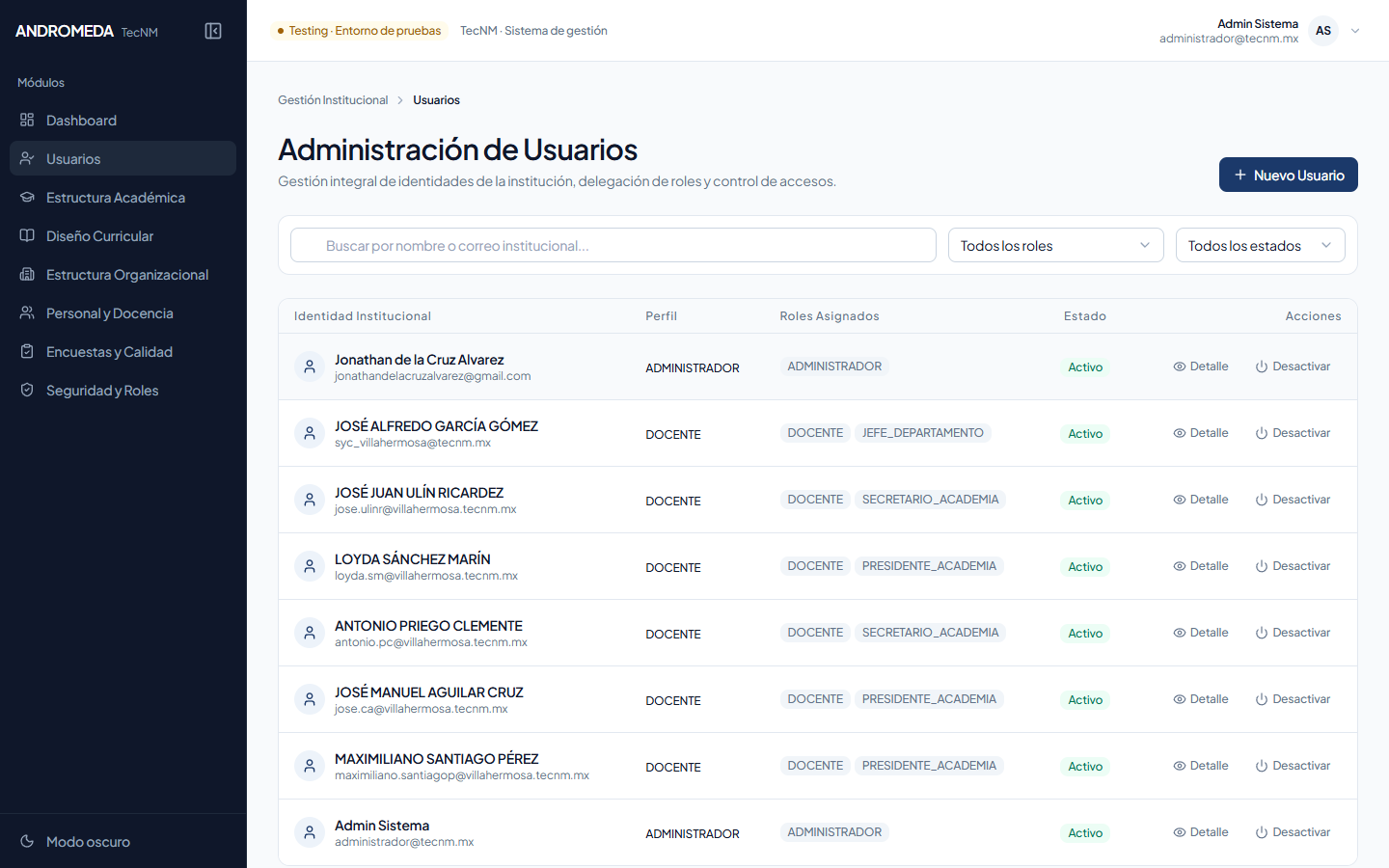Navigate to Diseño Curricular module
Image resolution: width=1389 pixels, height=868 pixels.
(x=123, y=235)
